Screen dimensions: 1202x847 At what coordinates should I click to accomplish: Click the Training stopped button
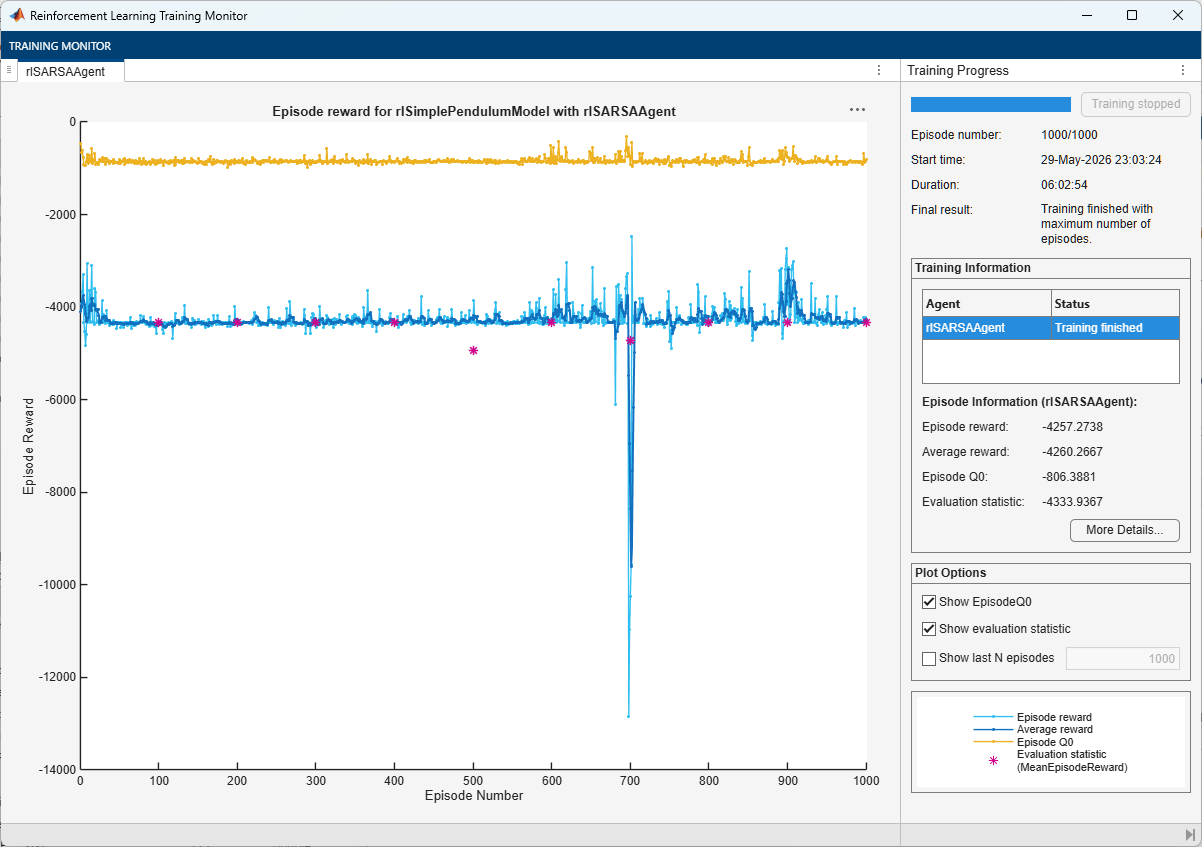[1136, 104]
